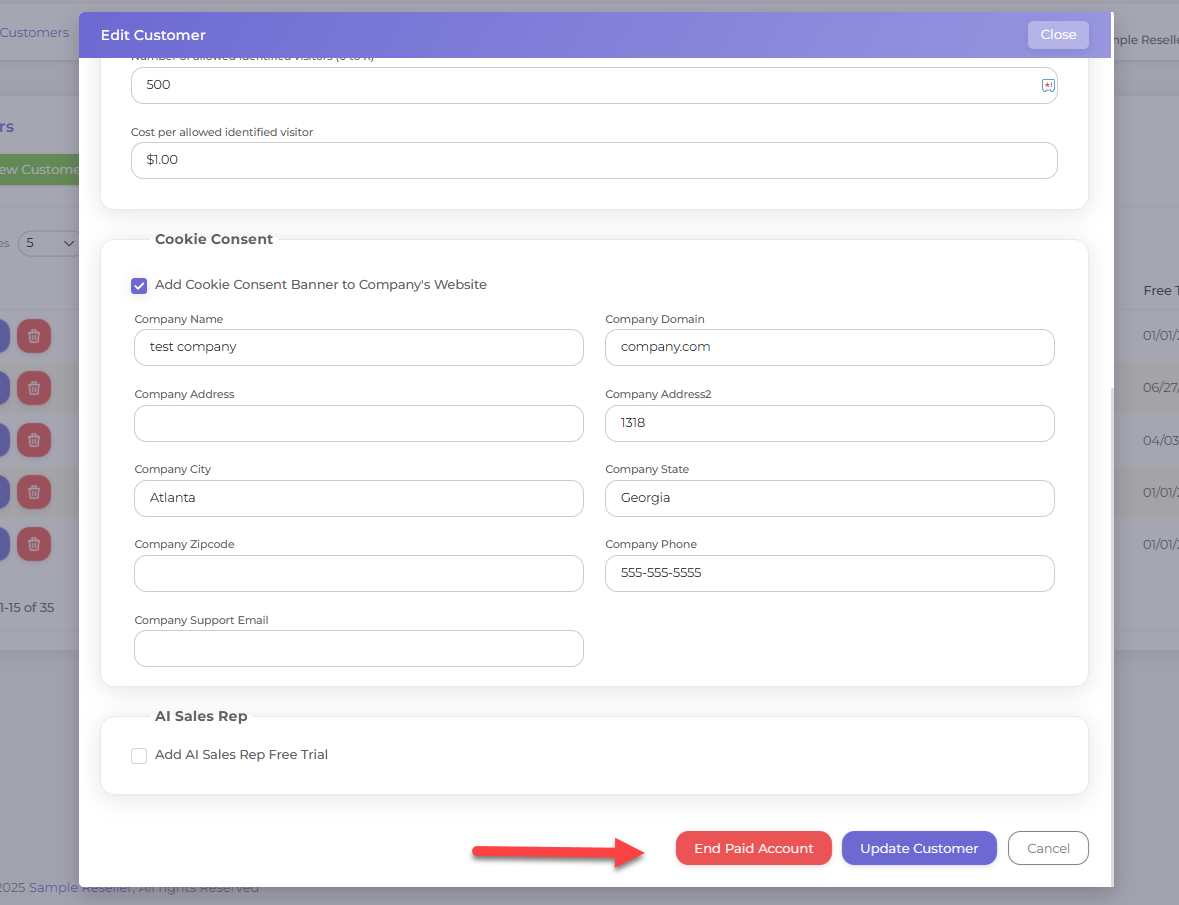Click the password manager icon in visitors field
The width and height of the screenshot is (1179, 905).
[1048, 85]
